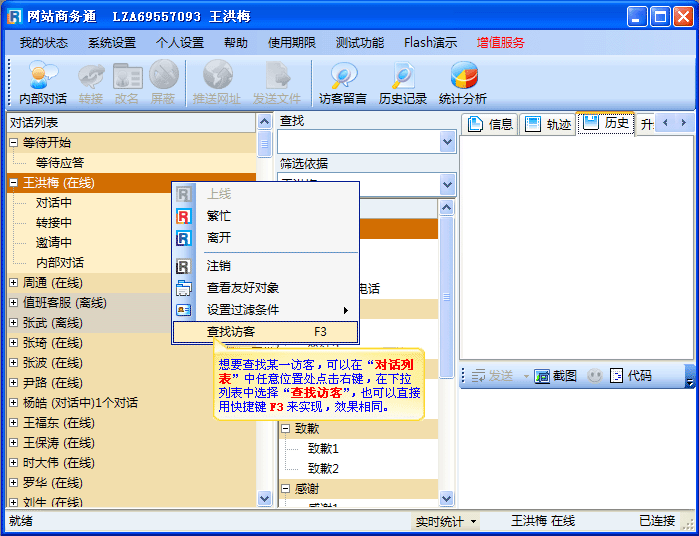Open 设置过滤条件 submenu

tap(243, 310)
